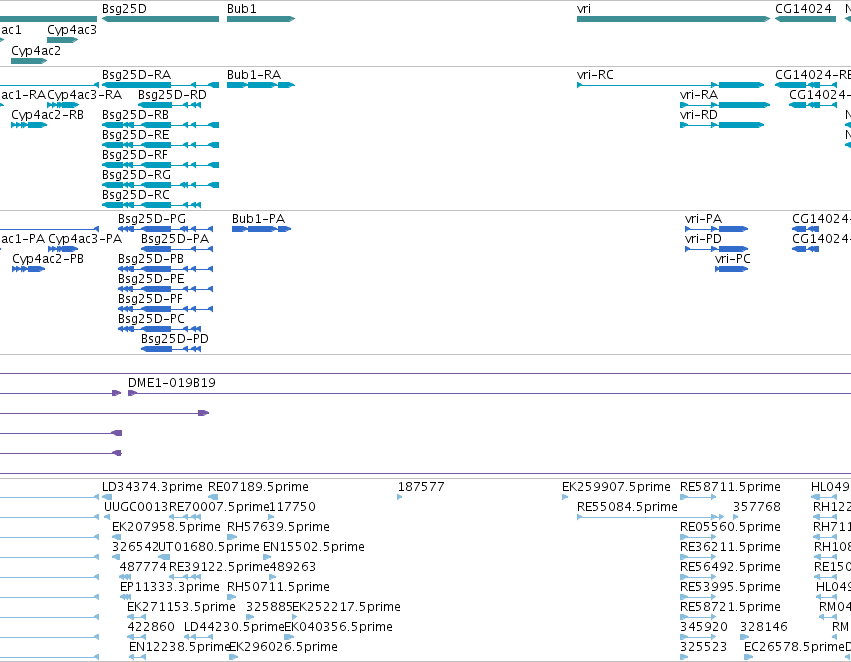Select protein Bsg25D-PD label
Image resolution: width=851 pixels, height=662 pixels.
175,339
